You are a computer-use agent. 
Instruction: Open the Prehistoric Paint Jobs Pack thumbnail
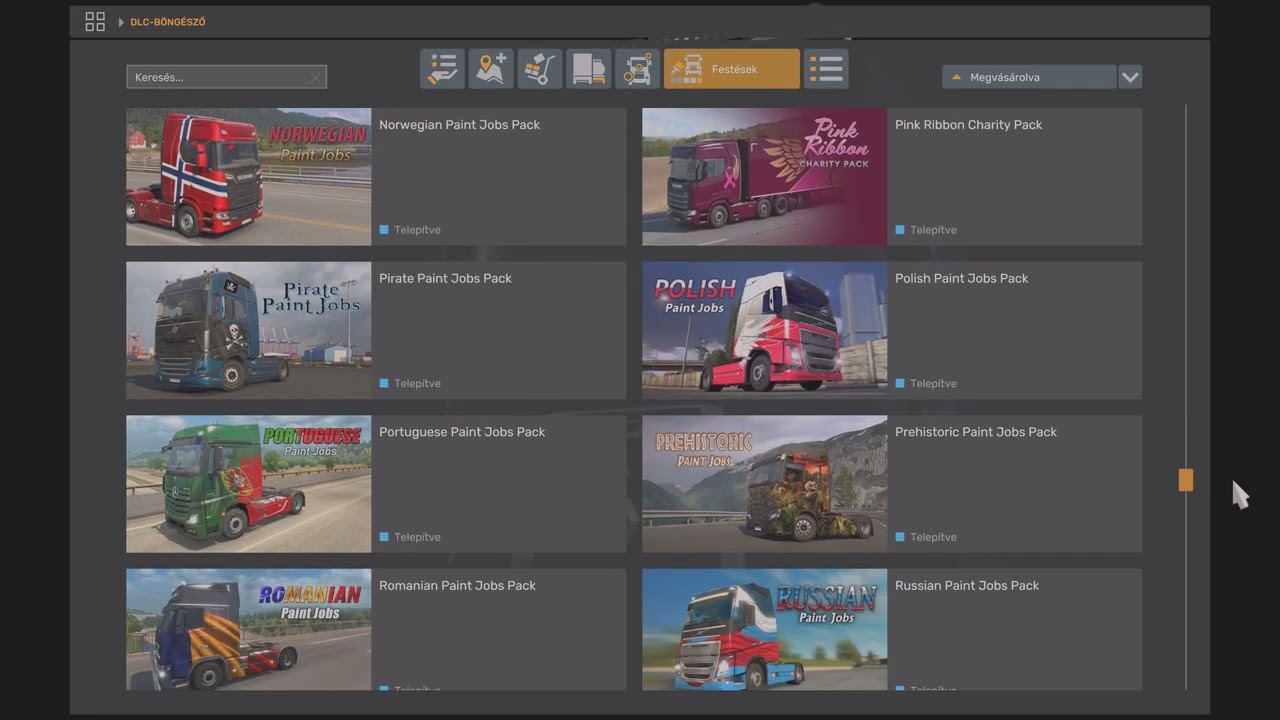[x=765, y=484]
